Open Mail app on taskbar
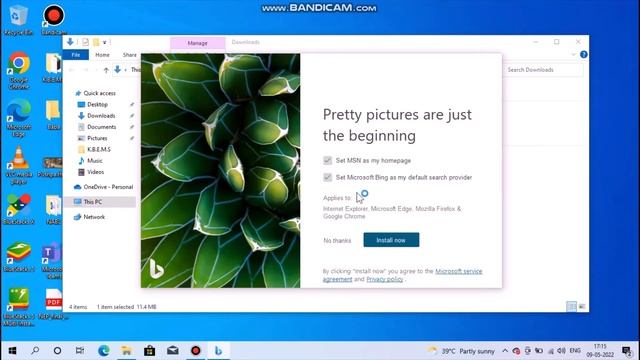The height and width of the screenshot is (360, 640). coord(173,351)
